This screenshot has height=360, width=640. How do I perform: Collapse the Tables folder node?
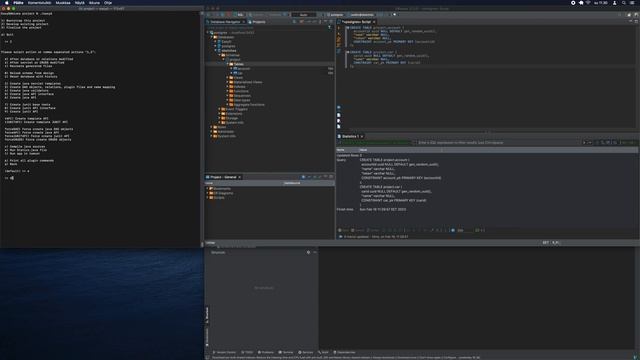(x=227, y=64)
